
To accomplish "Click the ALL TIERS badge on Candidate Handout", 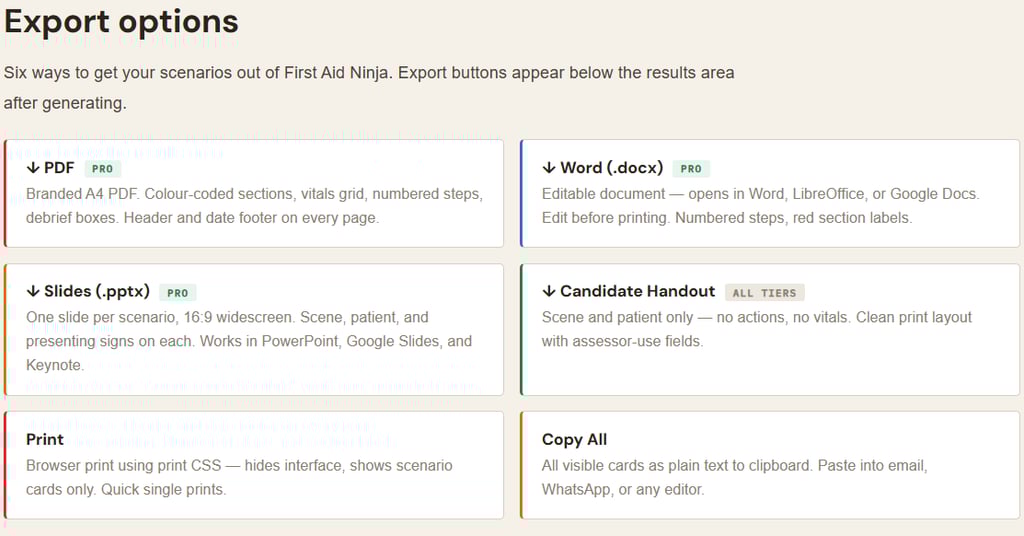I will pos(764,293).
